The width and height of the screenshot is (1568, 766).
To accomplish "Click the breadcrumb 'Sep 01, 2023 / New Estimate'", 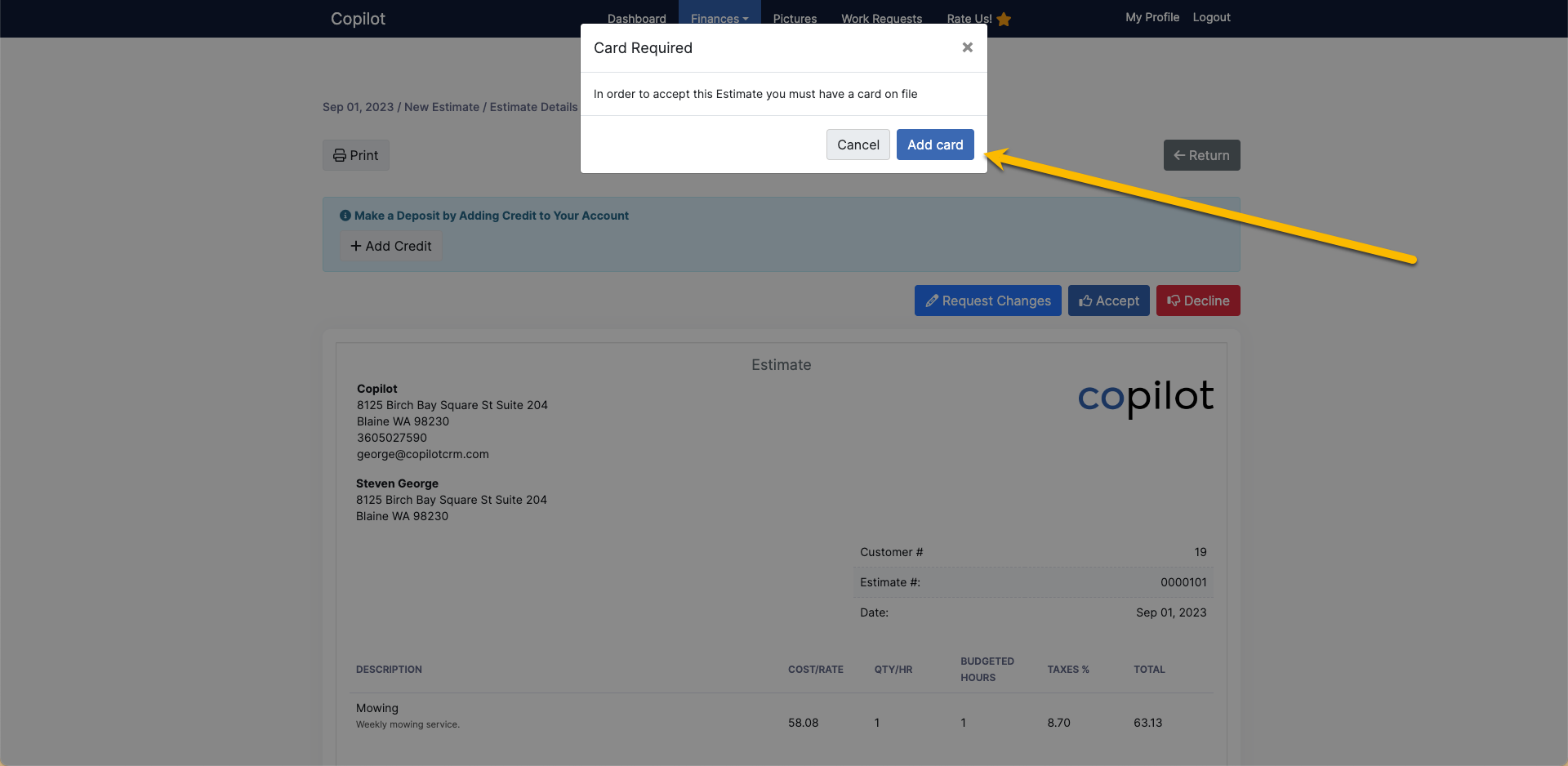I will (401, 107).
